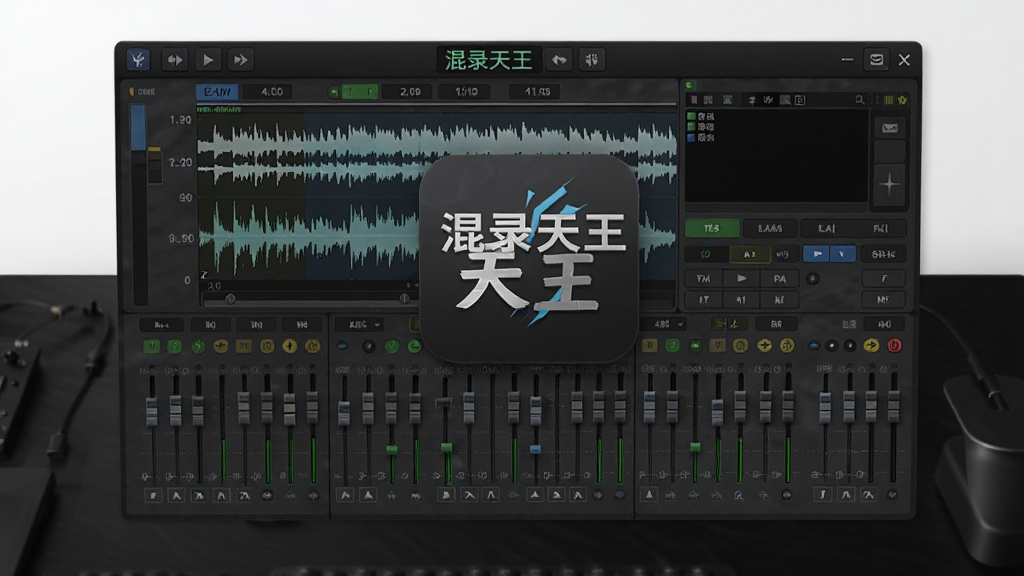
Task: Select the first green list item in the right panel
Action: (701, 116)
